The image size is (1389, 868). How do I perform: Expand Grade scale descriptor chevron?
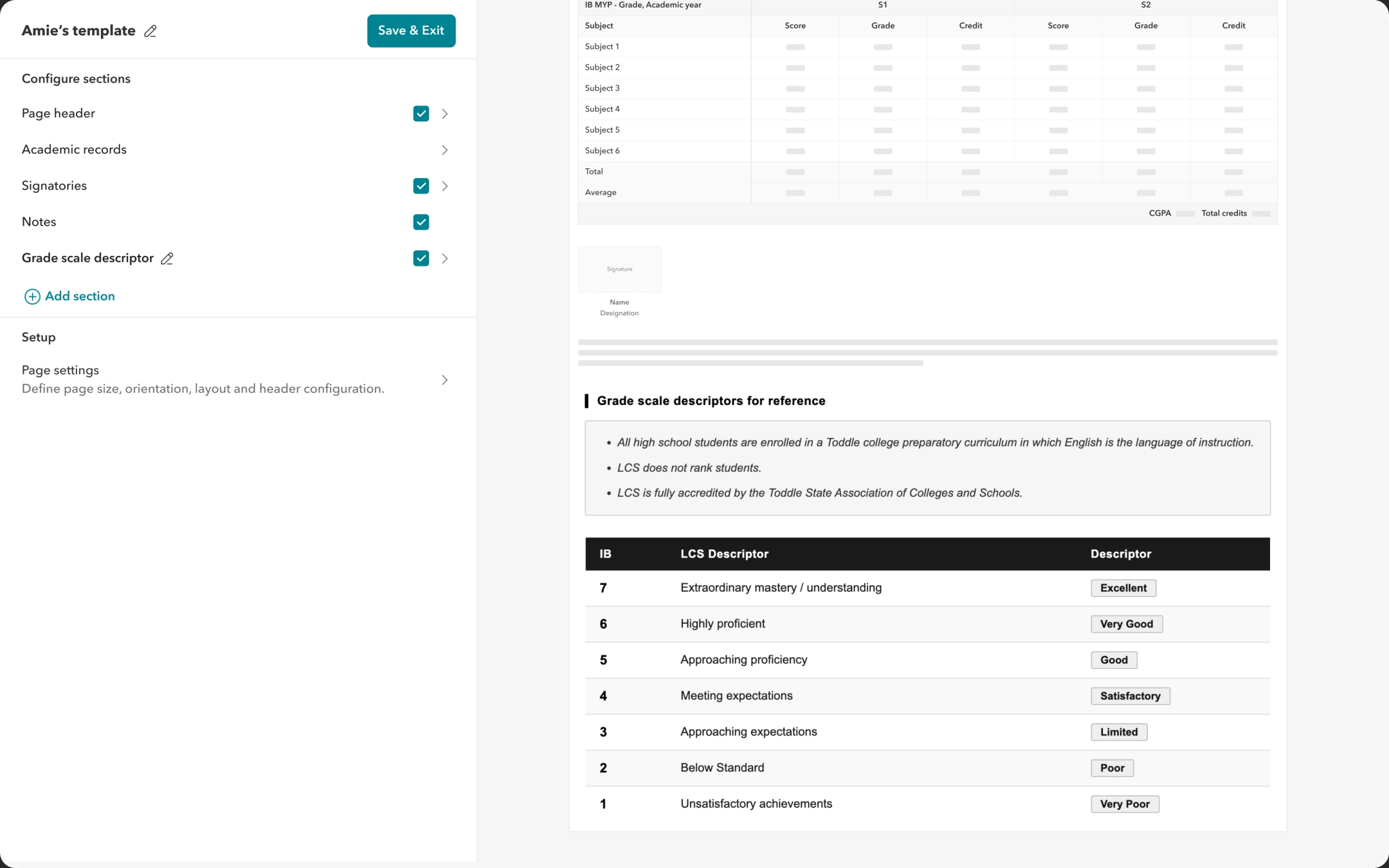pos(445,258)
